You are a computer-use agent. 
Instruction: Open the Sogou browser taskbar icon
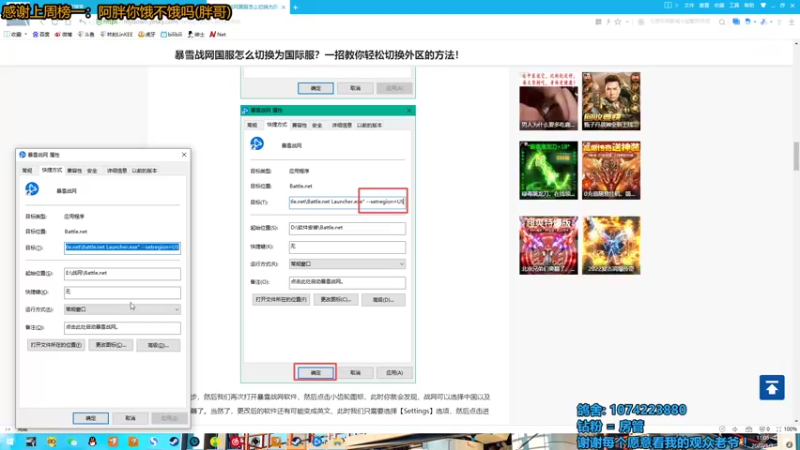coord(154,441)
